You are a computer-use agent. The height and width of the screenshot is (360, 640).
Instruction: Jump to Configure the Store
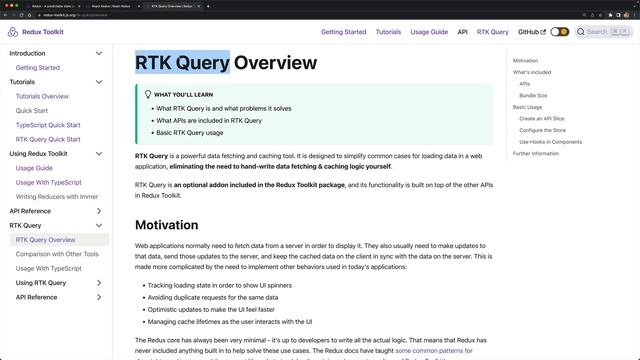tap(542, 130)
